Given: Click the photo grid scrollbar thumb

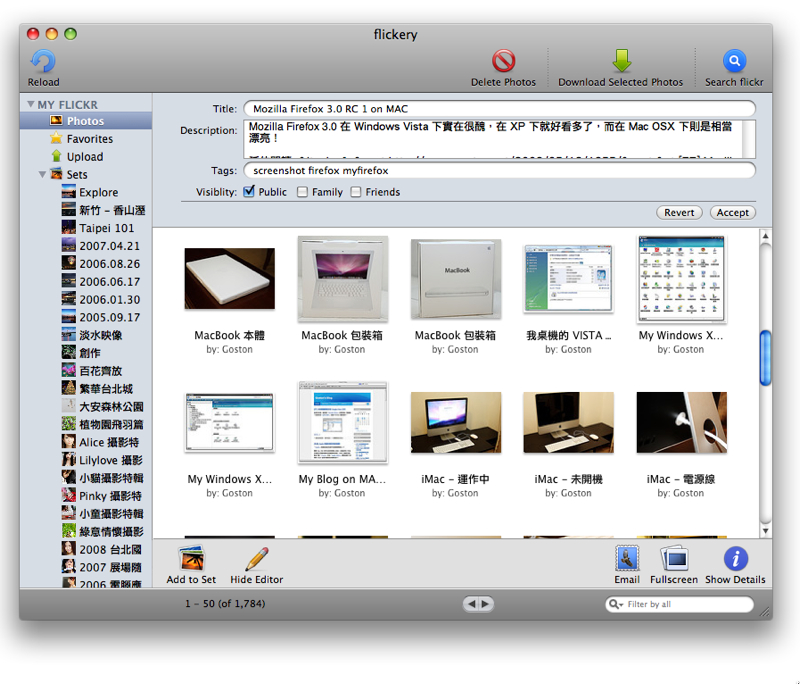Looking at the screenshot, I should [x=765, y=358].
